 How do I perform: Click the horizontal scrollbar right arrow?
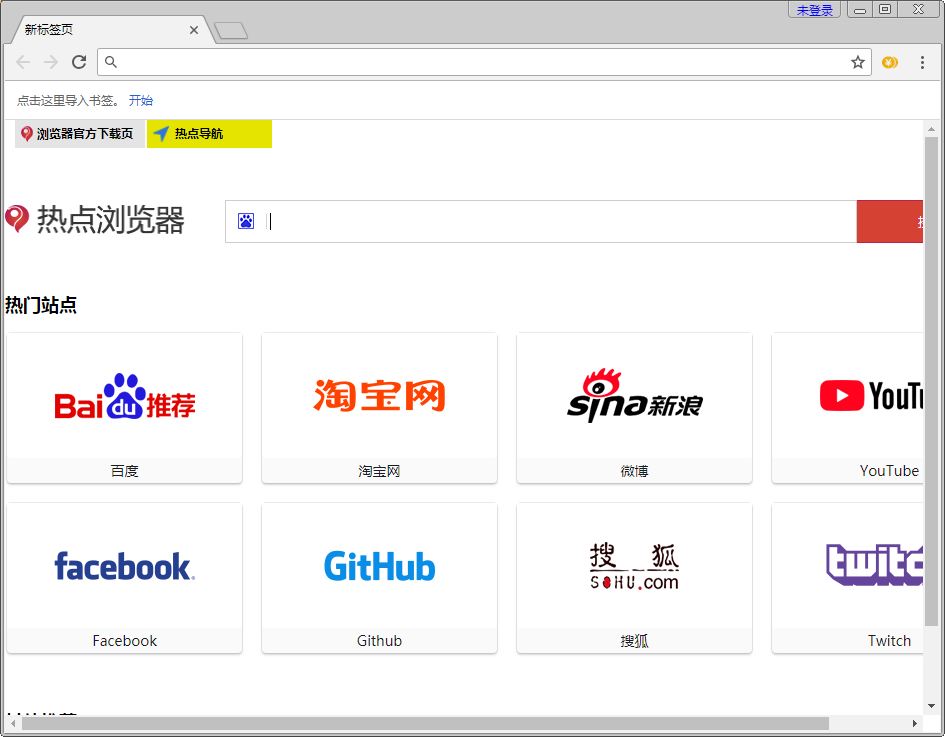914,723
